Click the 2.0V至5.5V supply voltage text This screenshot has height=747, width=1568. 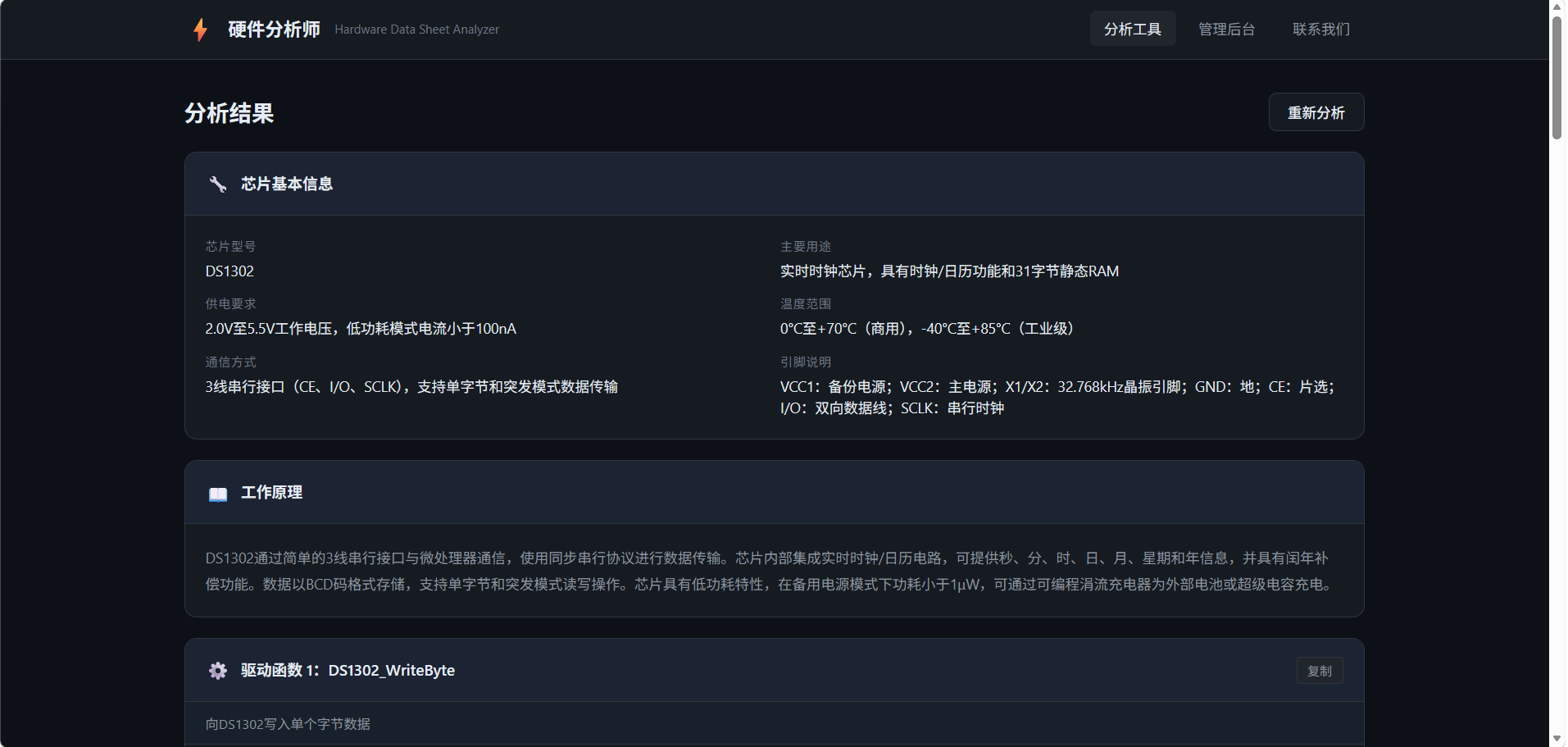pyautogui.click(x=361, y=329)
